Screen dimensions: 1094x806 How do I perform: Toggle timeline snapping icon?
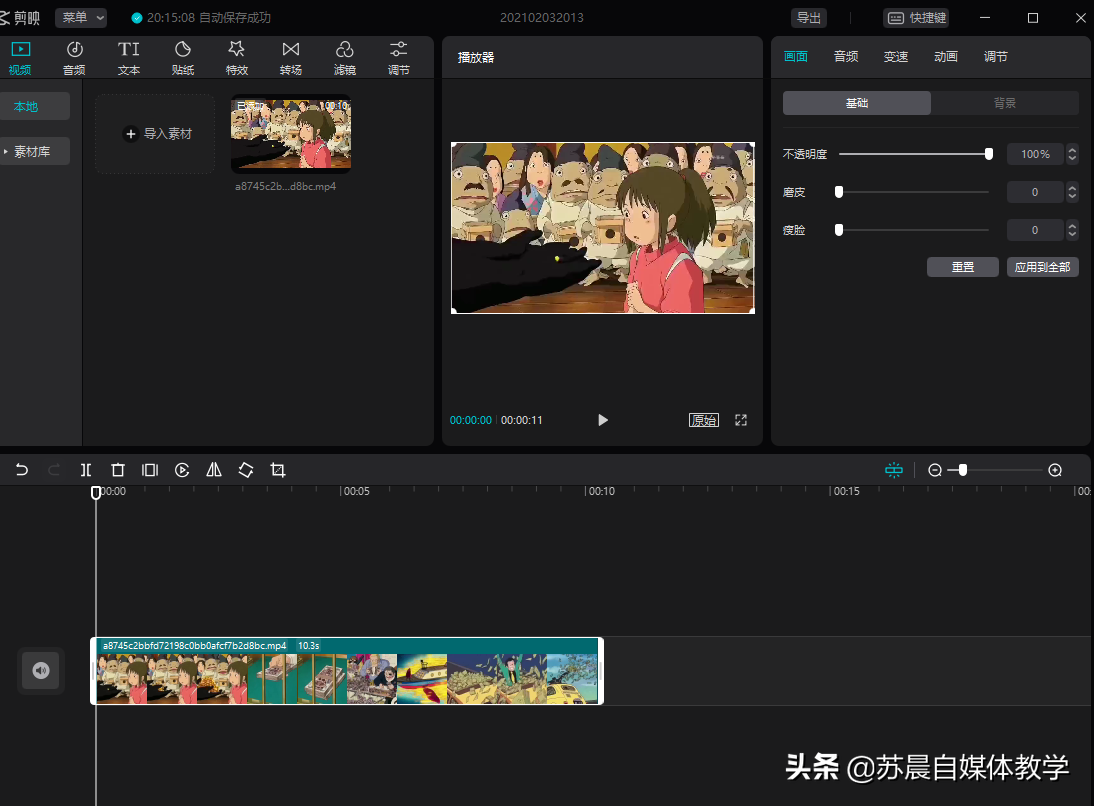pyautogui.click(x=893, y=470)
